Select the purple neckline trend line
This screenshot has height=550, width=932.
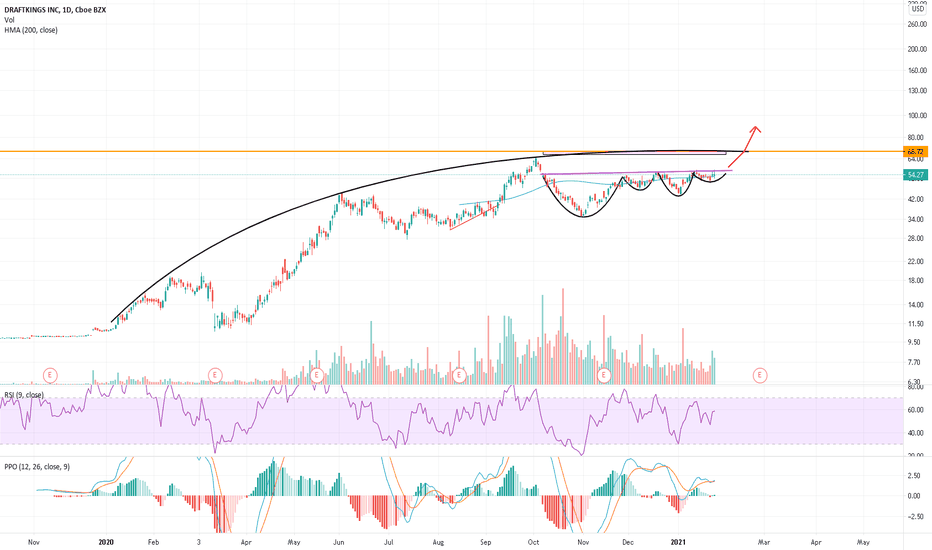[x=636, y=173]
